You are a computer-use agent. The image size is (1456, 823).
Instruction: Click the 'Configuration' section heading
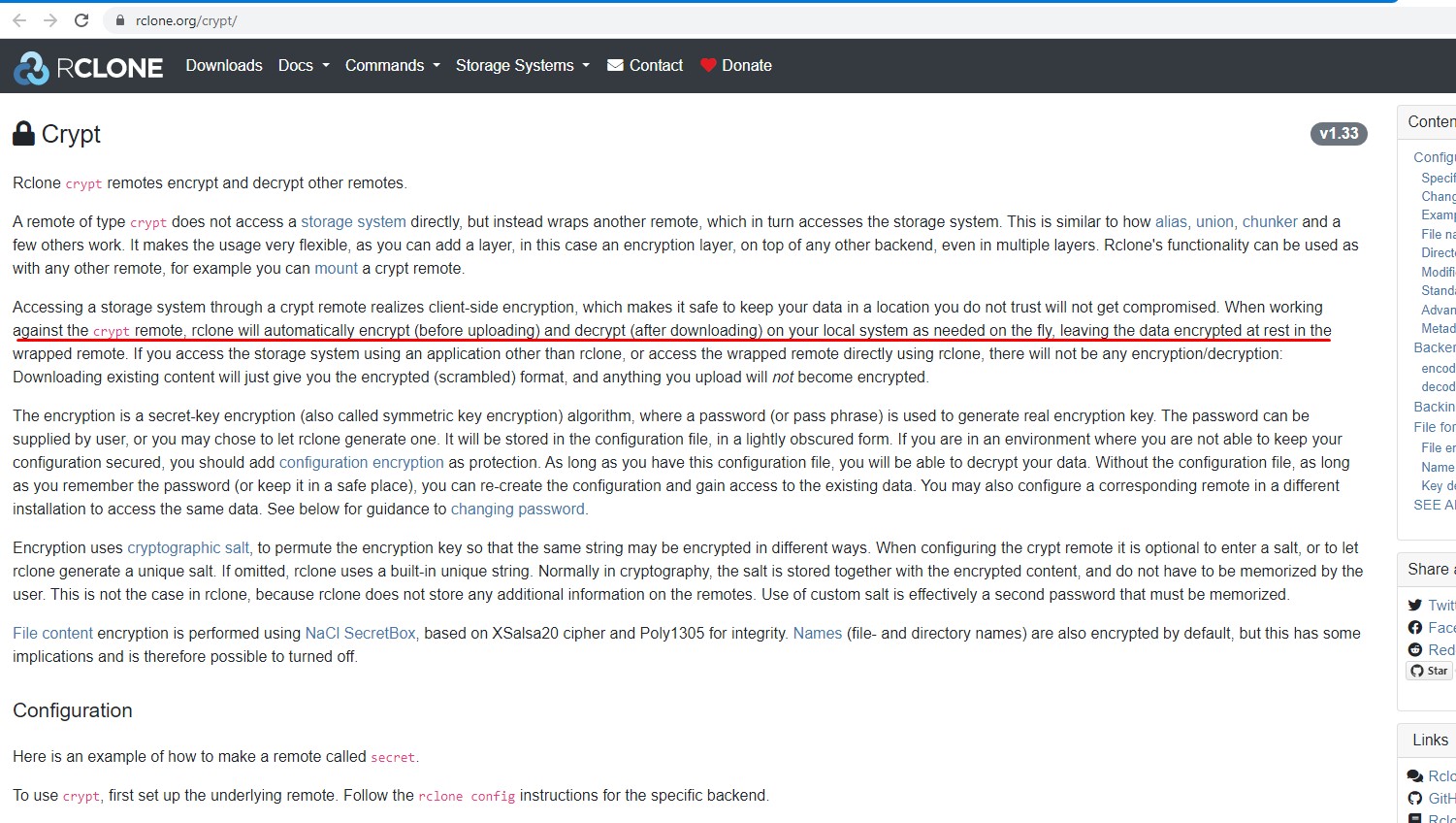point(73,710)
